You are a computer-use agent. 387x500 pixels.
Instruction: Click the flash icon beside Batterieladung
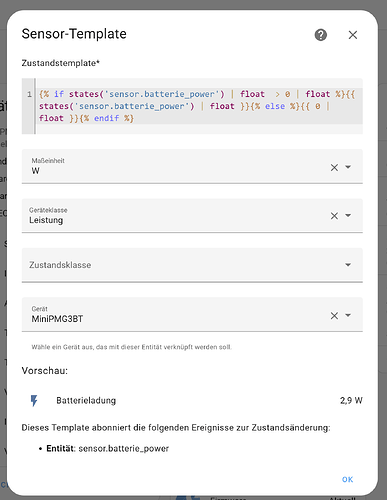pyautogui.click(x=34, y=401)
